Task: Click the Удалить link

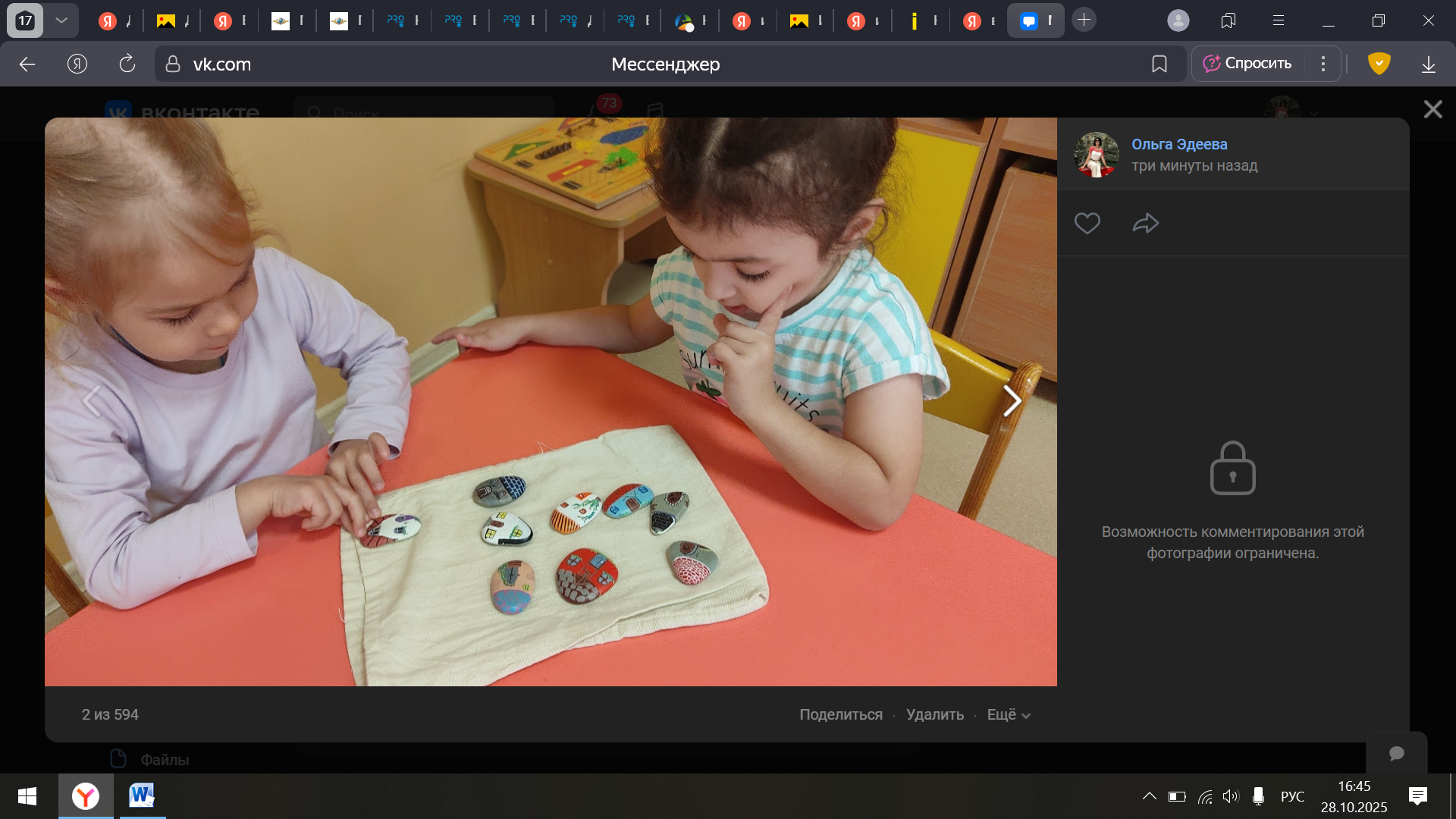Action: click(x=934, y=715)
